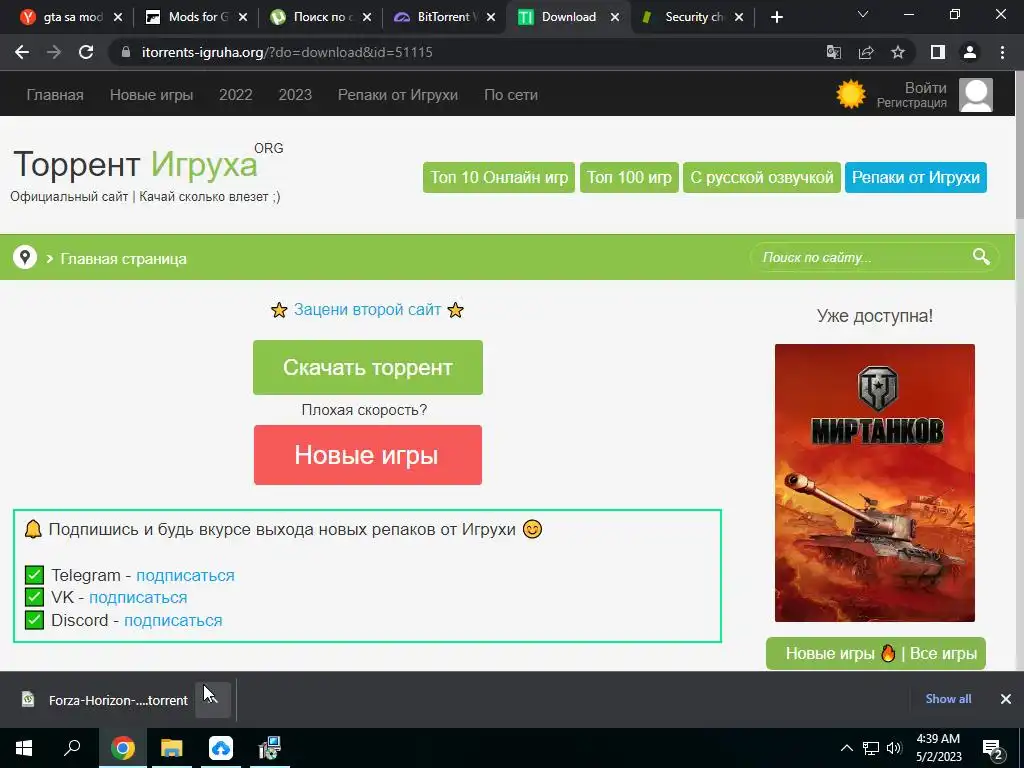Image resolution: width=1024 pixels, height=768 pixels.
Task: Open the 2022 nav item
Action: point(236,95)
